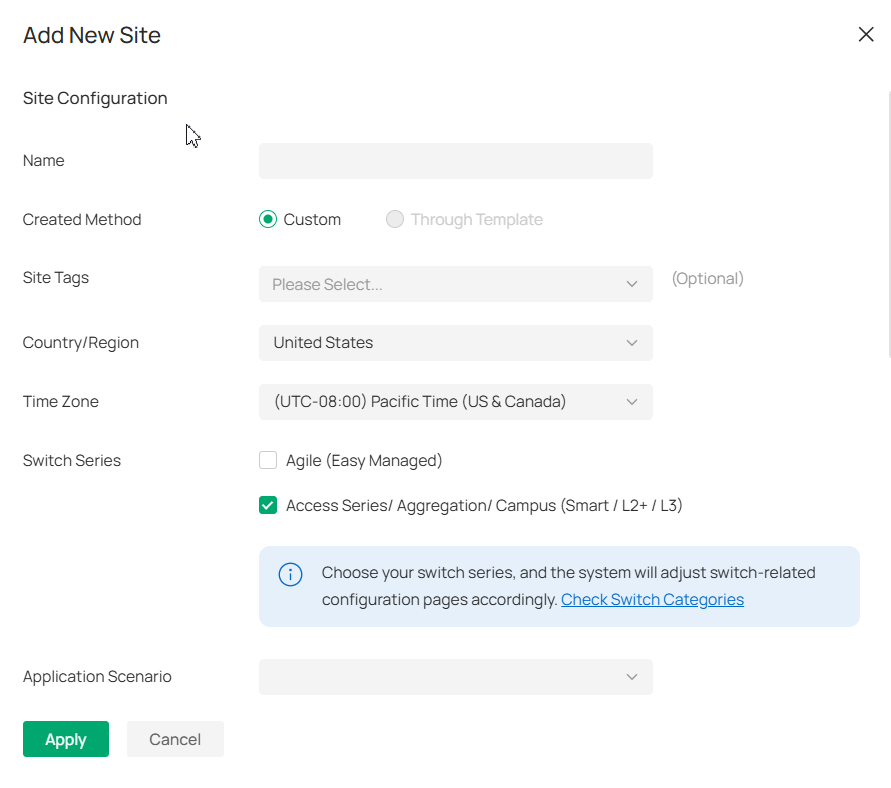Open the empty Application Scenario dropdown
The image size is (891, 788).
(440, 677)
